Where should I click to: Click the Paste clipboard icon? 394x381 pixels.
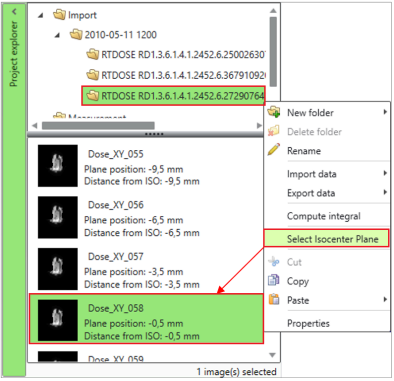pyautogui.click(x=274, y=299)
